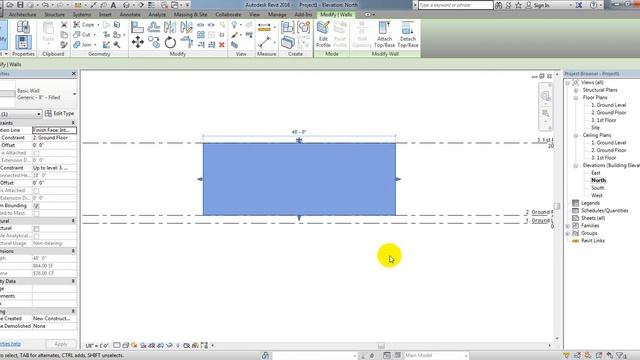
Task: Expand the Structural Plans tree node
Action: [576, 90]
